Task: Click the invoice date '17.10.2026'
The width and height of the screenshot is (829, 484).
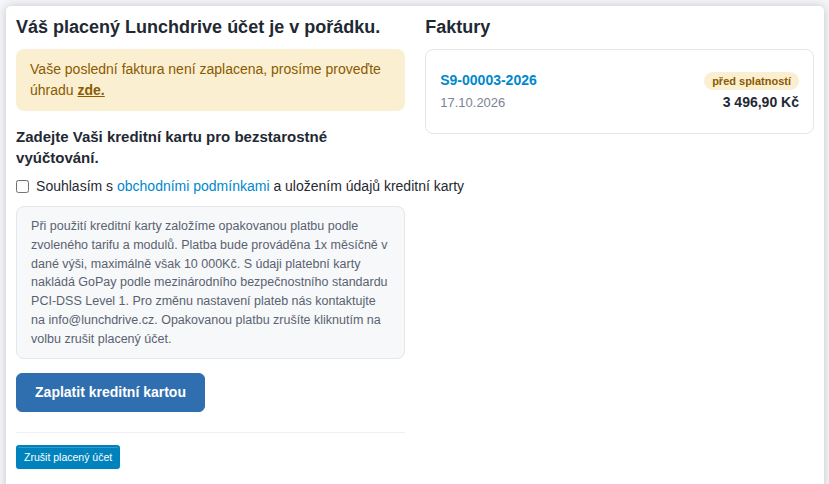Action: coord(473,103)
